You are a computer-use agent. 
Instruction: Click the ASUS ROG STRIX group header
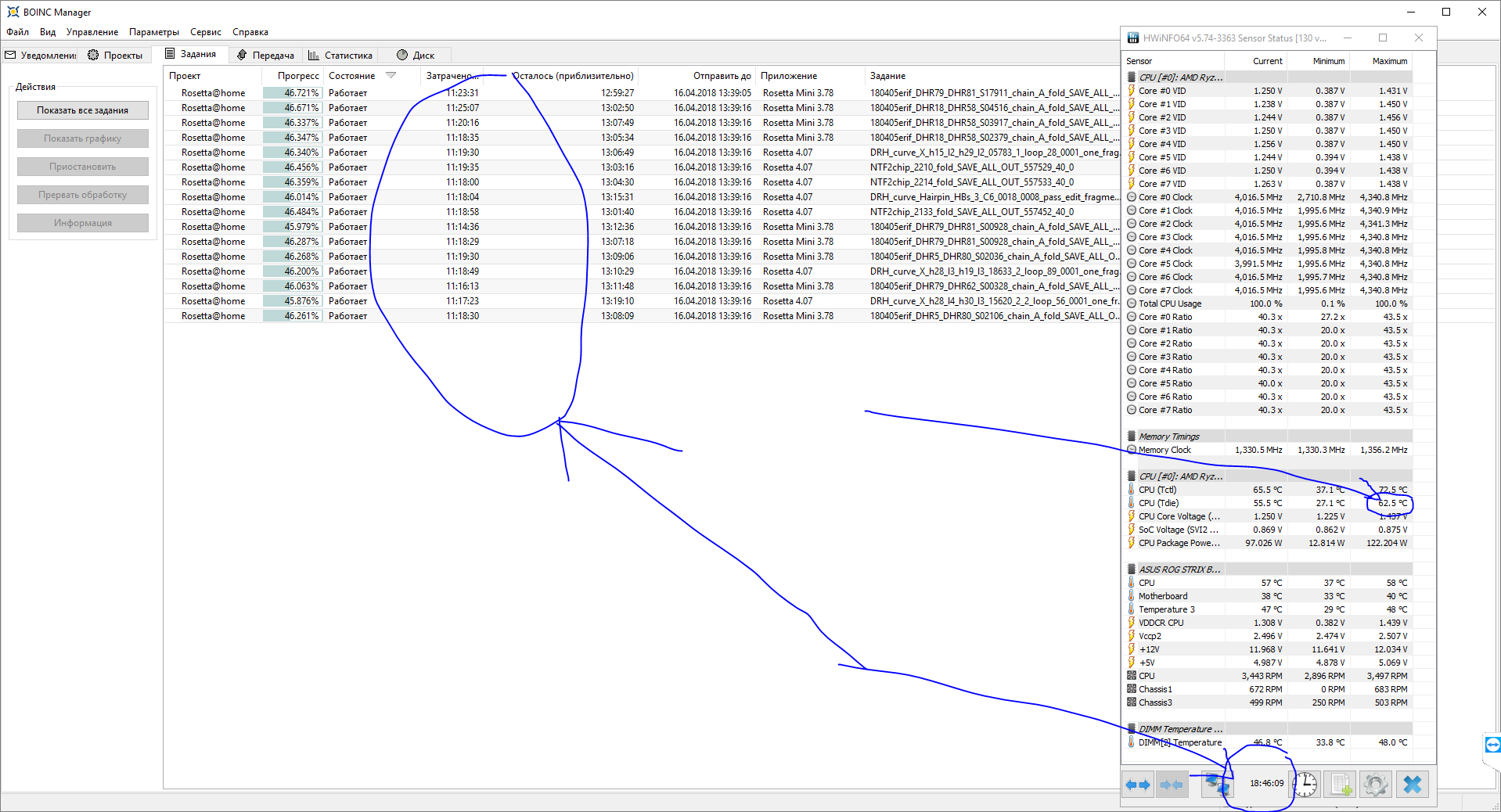pos(1269,569)
